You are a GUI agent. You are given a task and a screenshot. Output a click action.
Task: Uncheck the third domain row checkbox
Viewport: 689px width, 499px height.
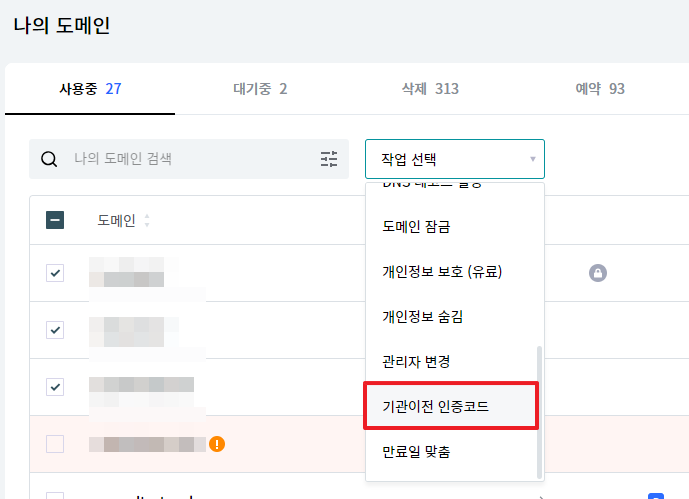55,387
